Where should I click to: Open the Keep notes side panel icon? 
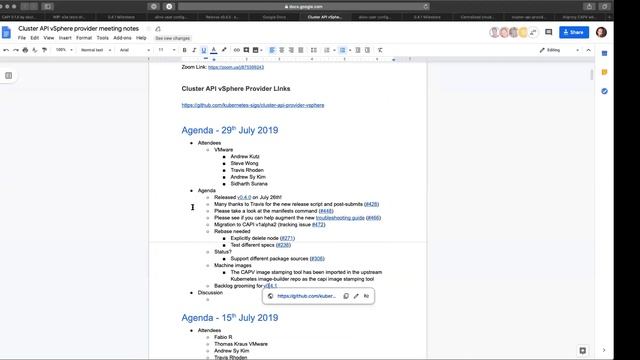(604, 72)
